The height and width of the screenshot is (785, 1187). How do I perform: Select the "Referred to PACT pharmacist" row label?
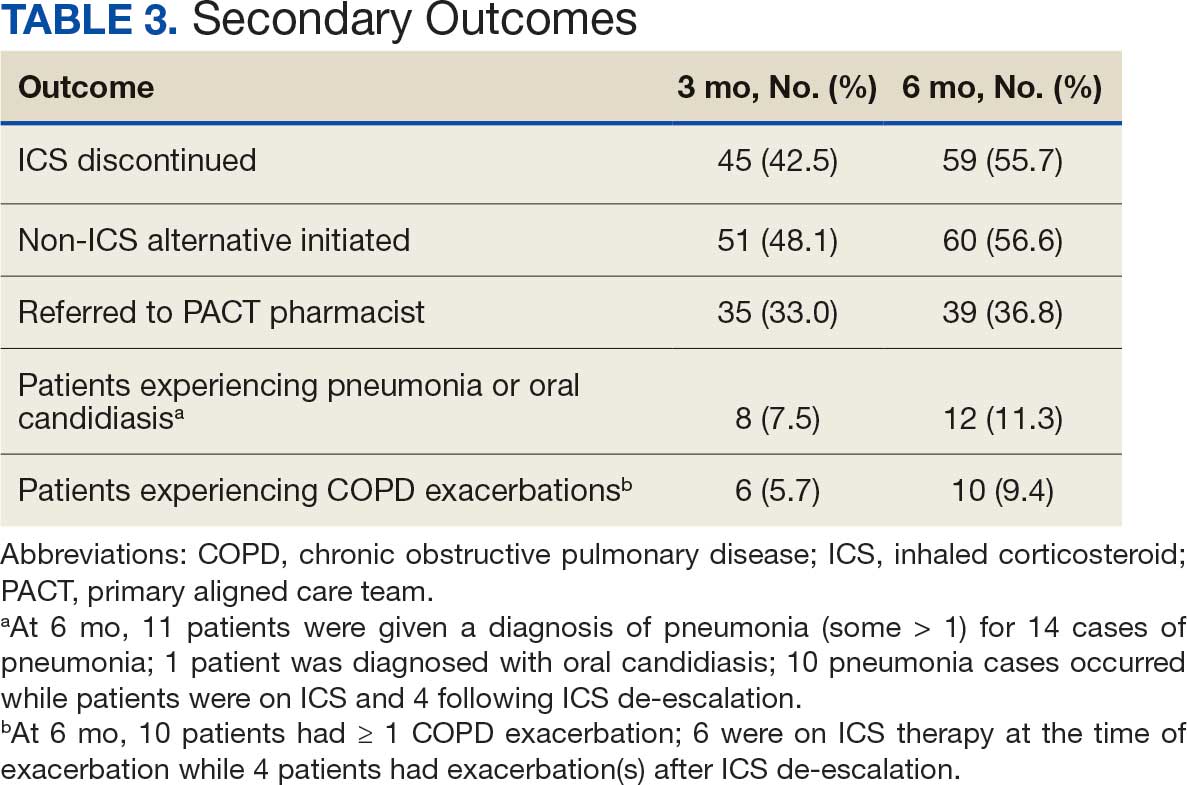221,312
